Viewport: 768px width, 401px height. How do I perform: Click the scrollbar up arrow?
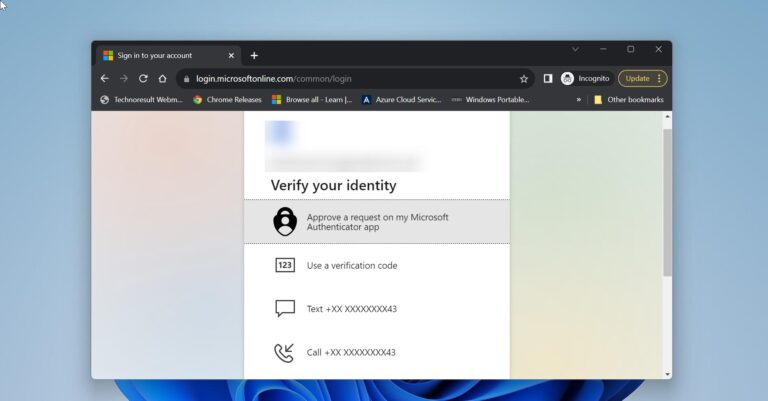(x=667, y=117)
